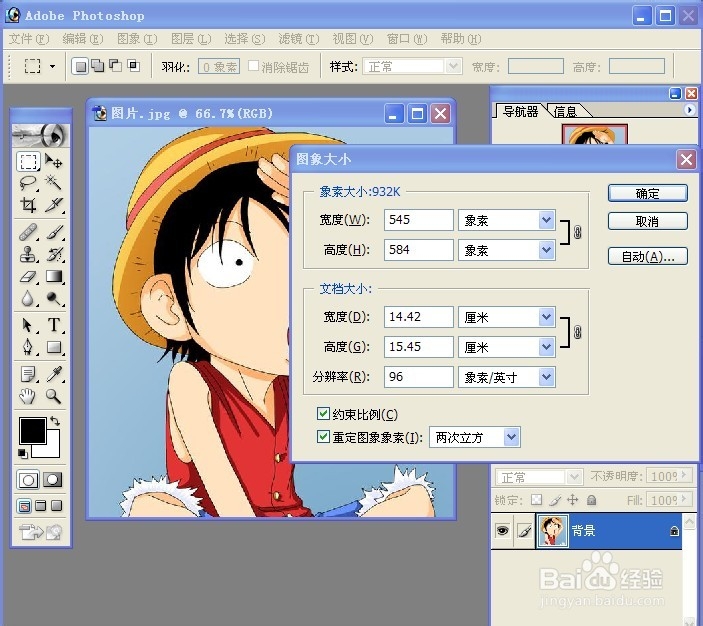This screenshot has height=626, width=703.
Task: Open height unit 象素 dropdown
Action: [x=546, y=250]
